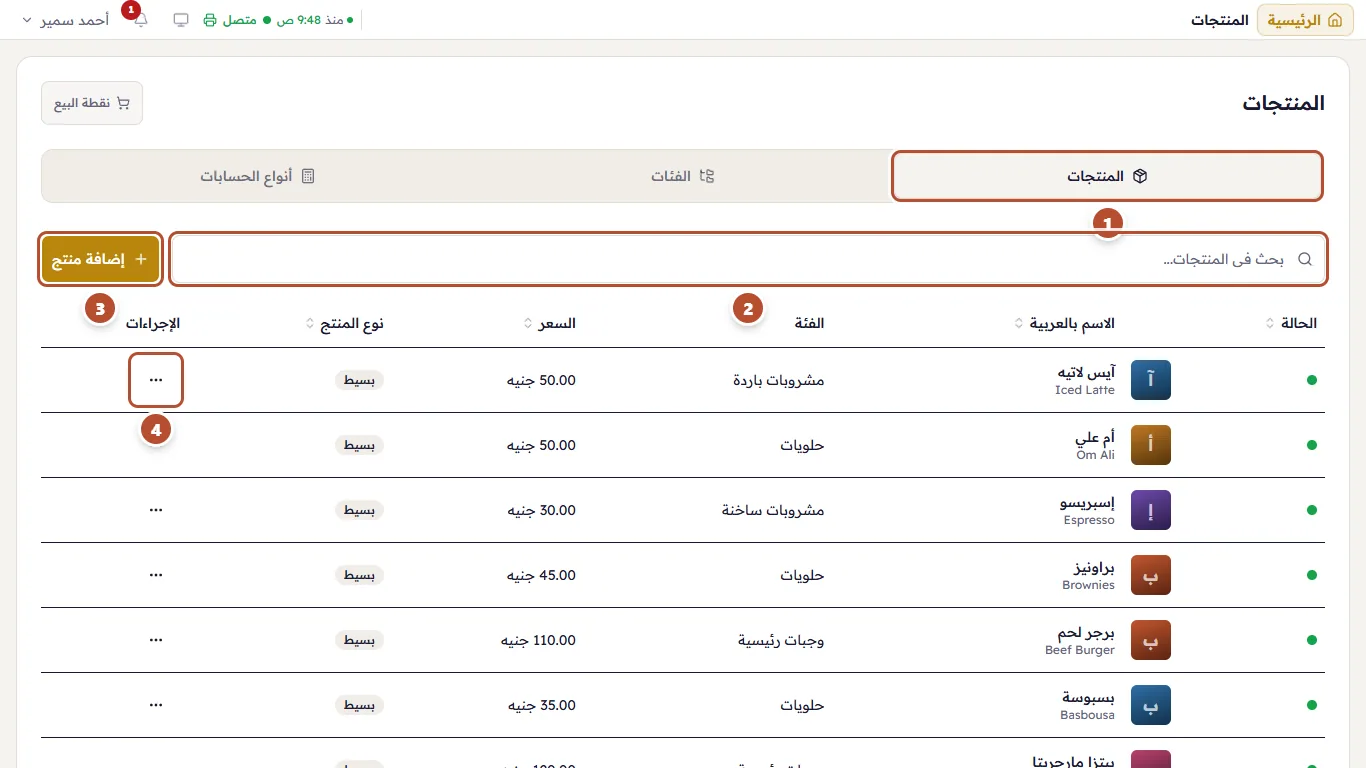
Task: Click the Om Ali product avatar
Action: (x=1151, y=445)
